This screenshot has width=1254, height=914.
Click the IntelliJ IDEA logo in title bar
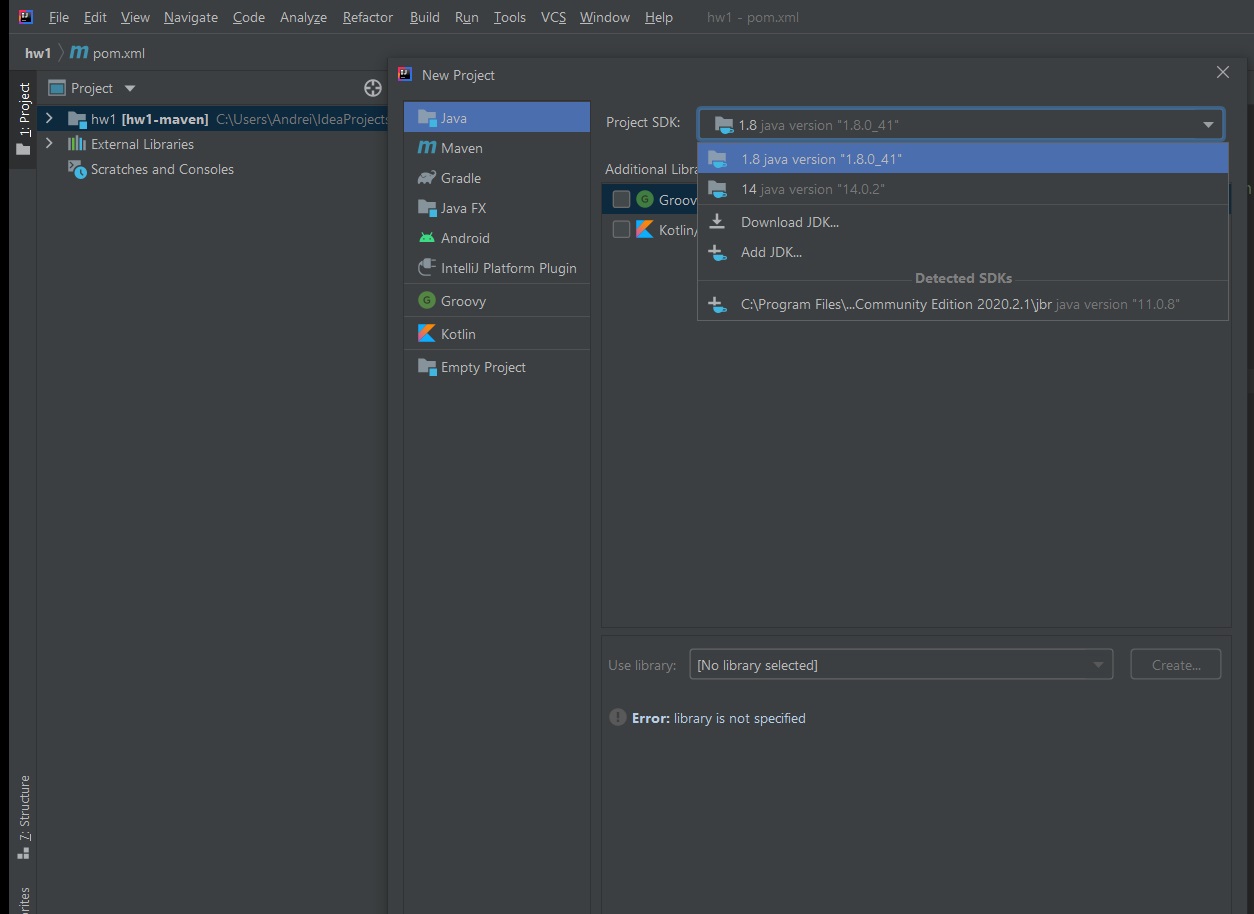tap(26, 17)
